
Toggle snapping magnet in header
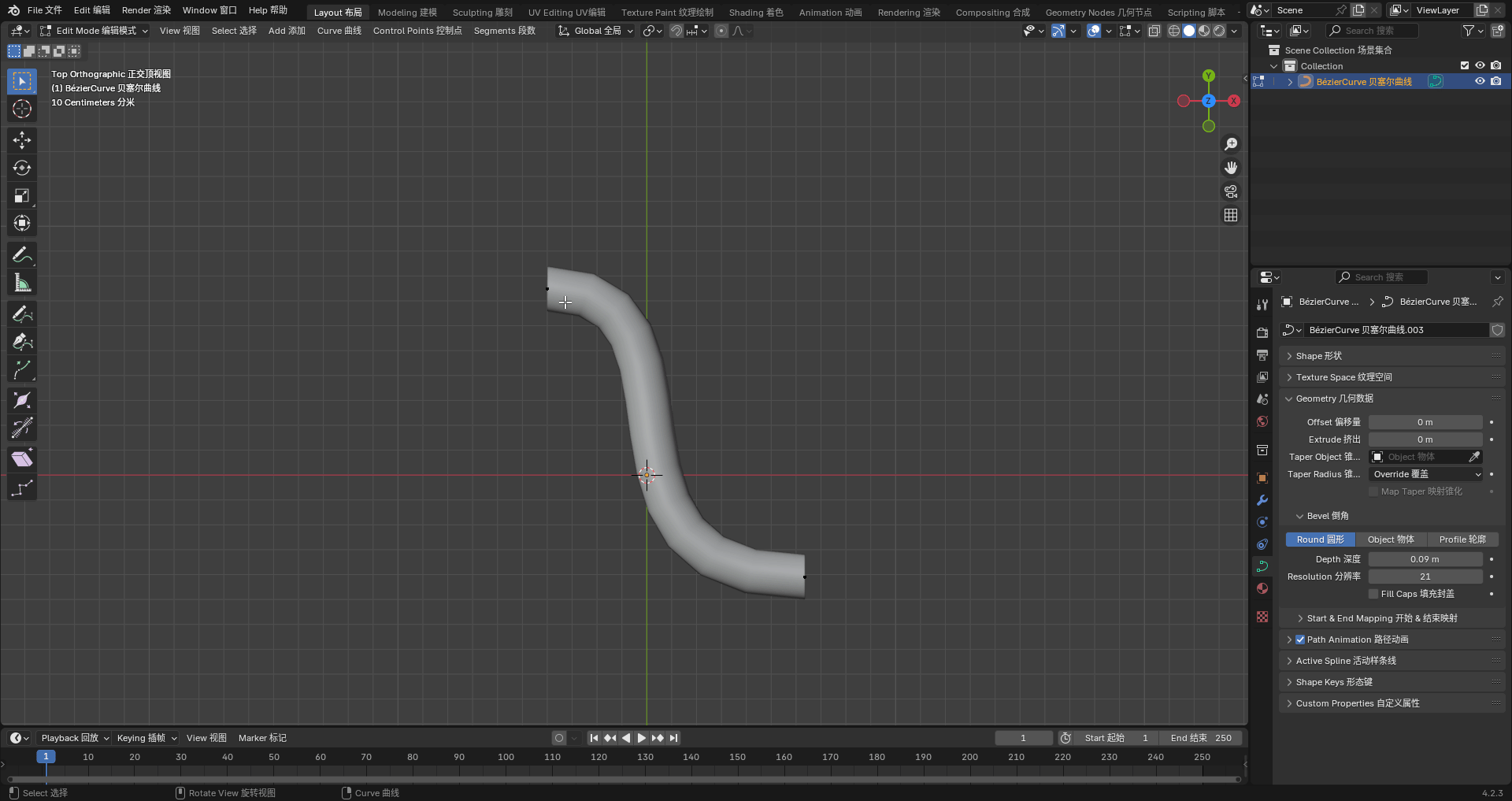coord(676,31)
